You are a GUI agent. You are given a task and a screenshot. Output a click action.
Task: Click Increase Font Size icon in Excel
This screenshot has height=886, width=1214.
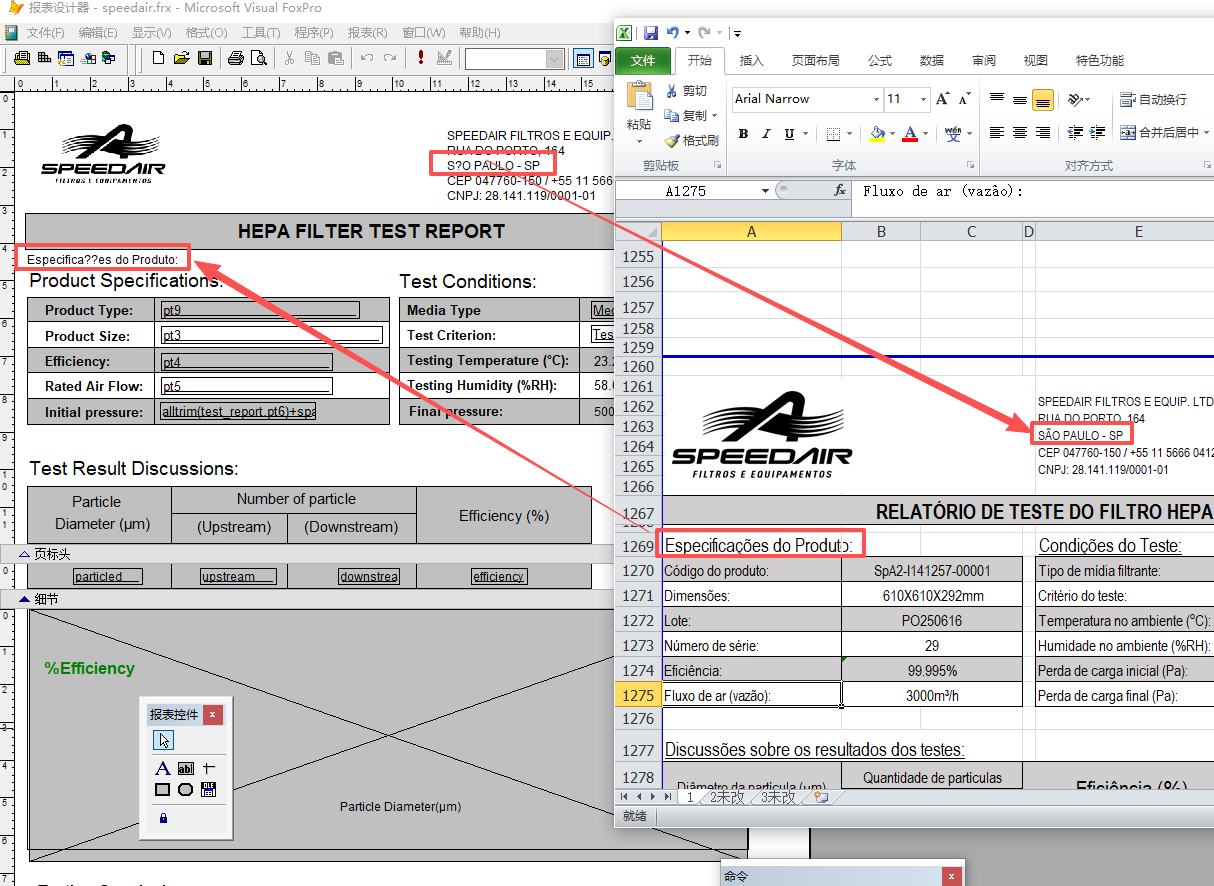pyautogui.click(x=943, y=99)
